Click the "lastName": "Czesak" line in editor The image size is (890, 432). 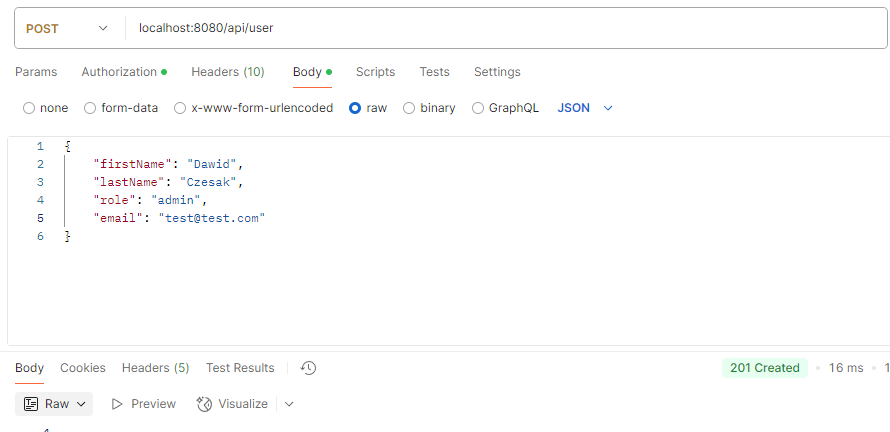[x=169, y=182]
